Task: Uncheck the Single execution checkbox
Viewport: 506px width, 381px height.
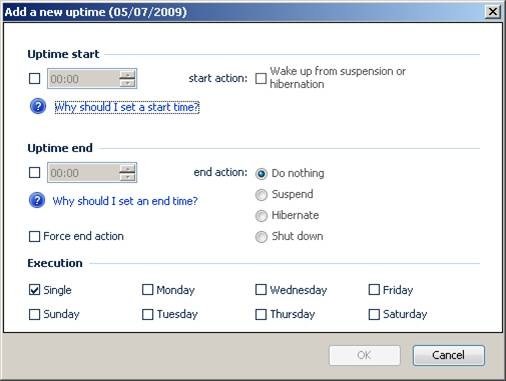Action: 34,290
